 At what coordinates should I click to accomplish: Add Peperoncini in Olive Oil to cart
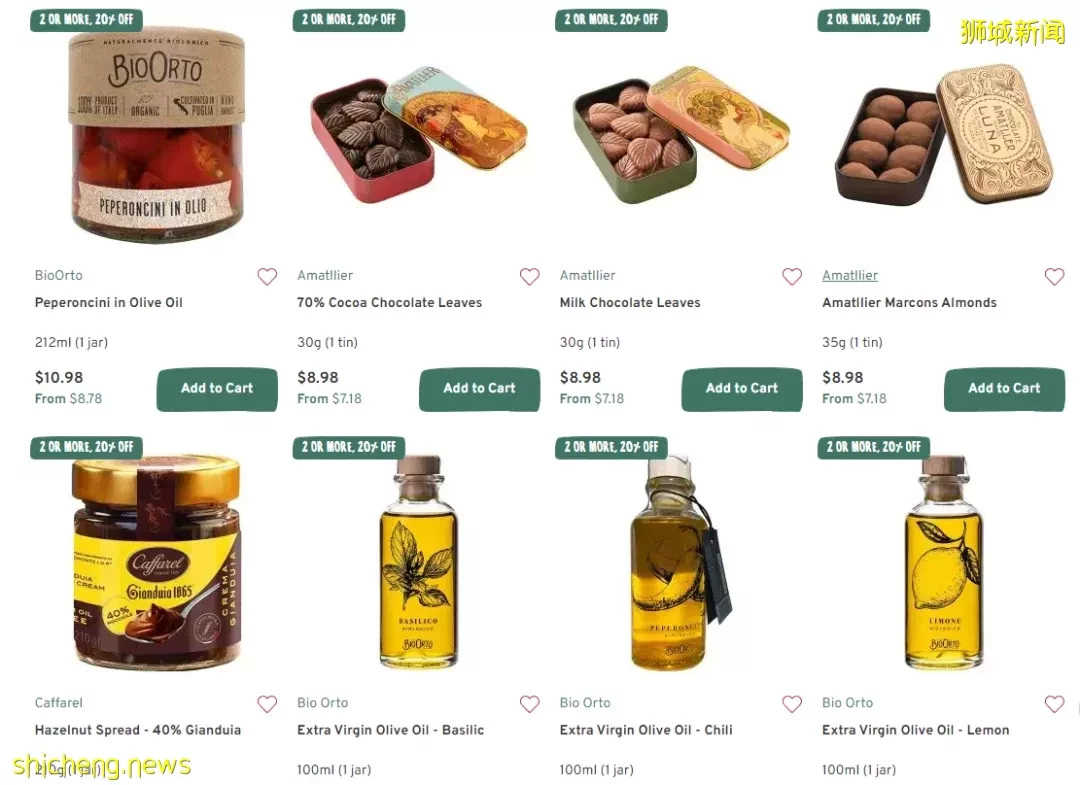point(217,389)
